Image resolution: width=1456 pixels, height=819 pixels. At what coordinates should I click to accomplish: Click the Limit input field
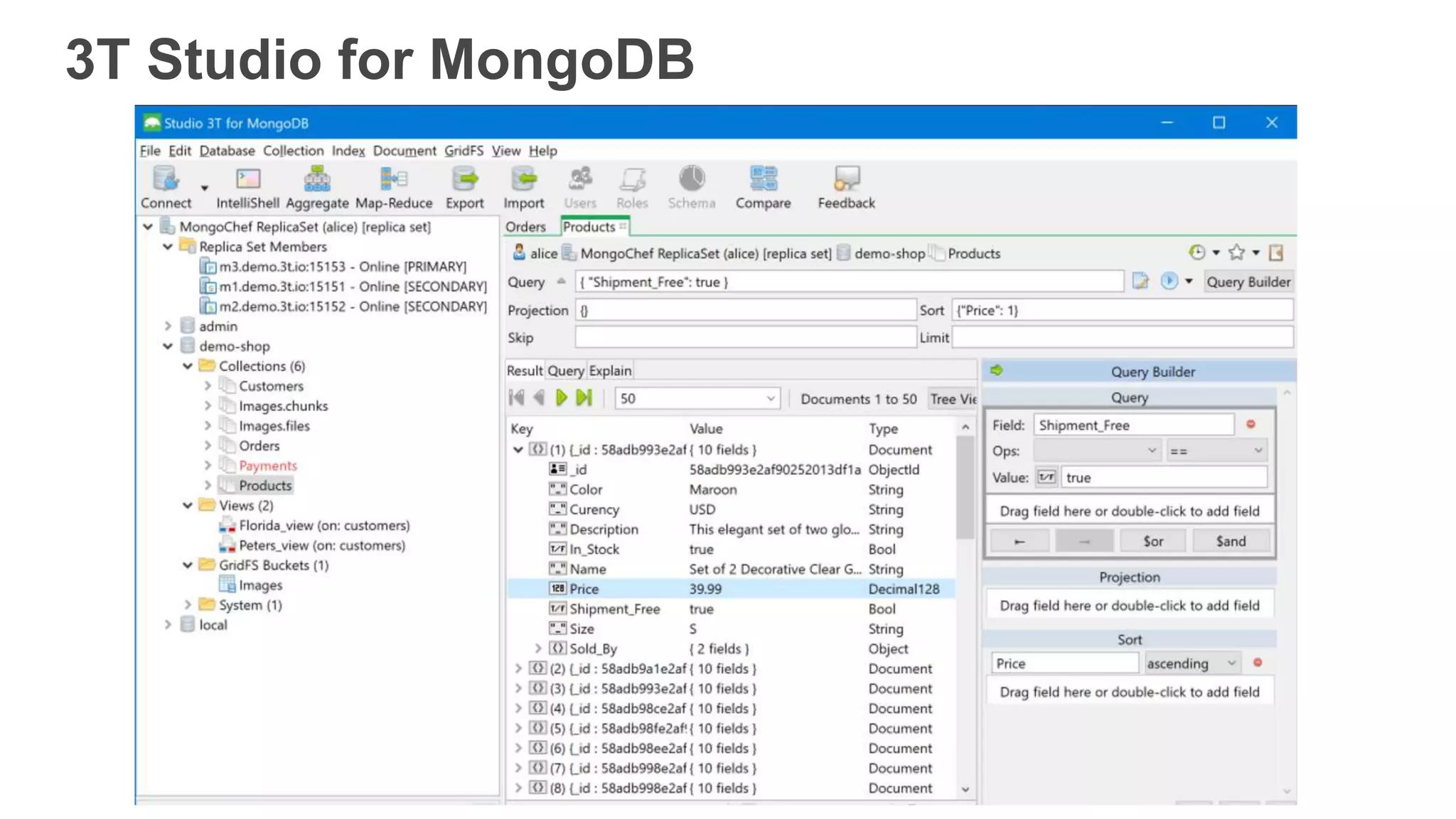(1123, 338)
